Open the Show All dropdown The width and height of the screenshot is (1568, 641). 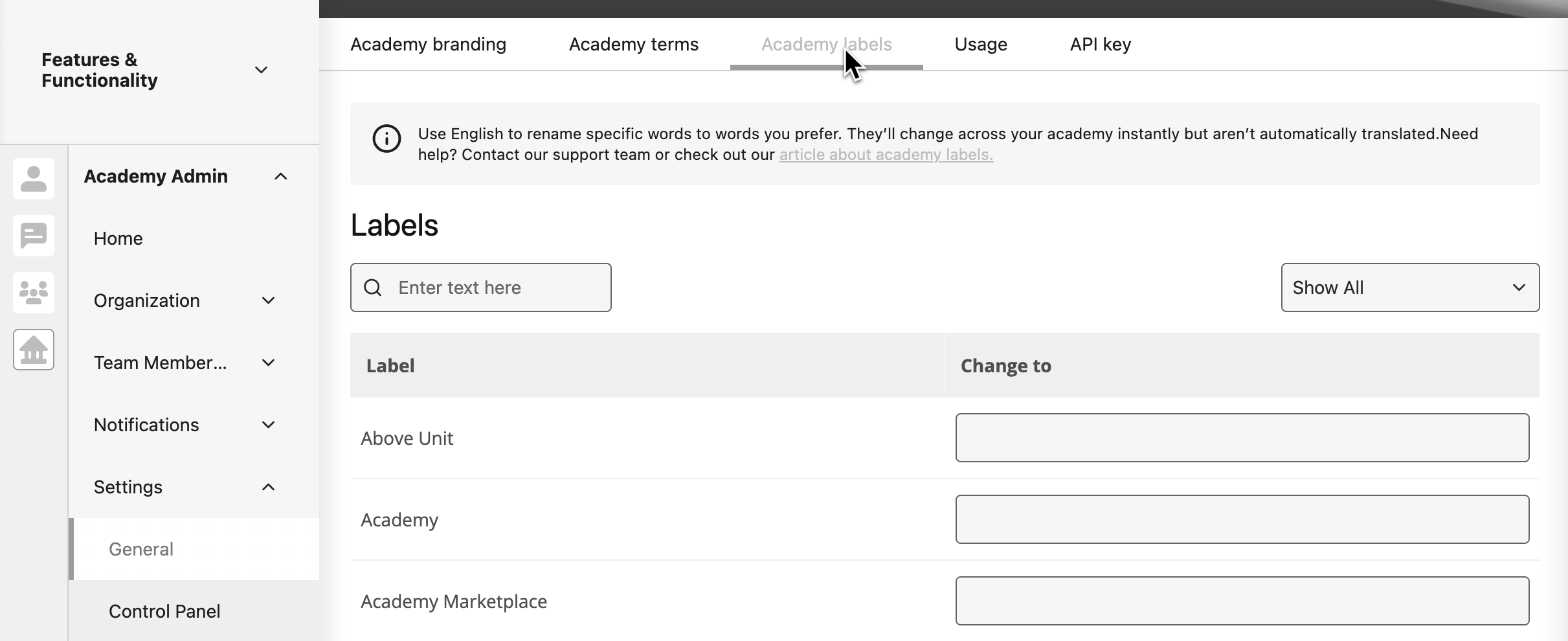coord(1409,287)
